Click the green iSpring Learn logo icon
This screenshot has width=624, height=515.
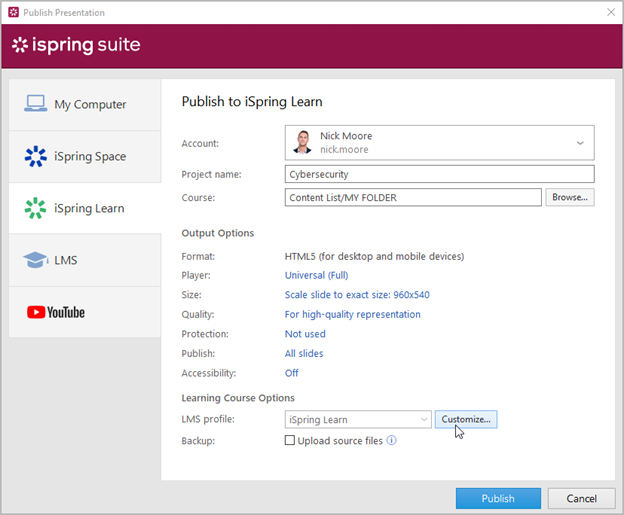click(x=35, y=208)
